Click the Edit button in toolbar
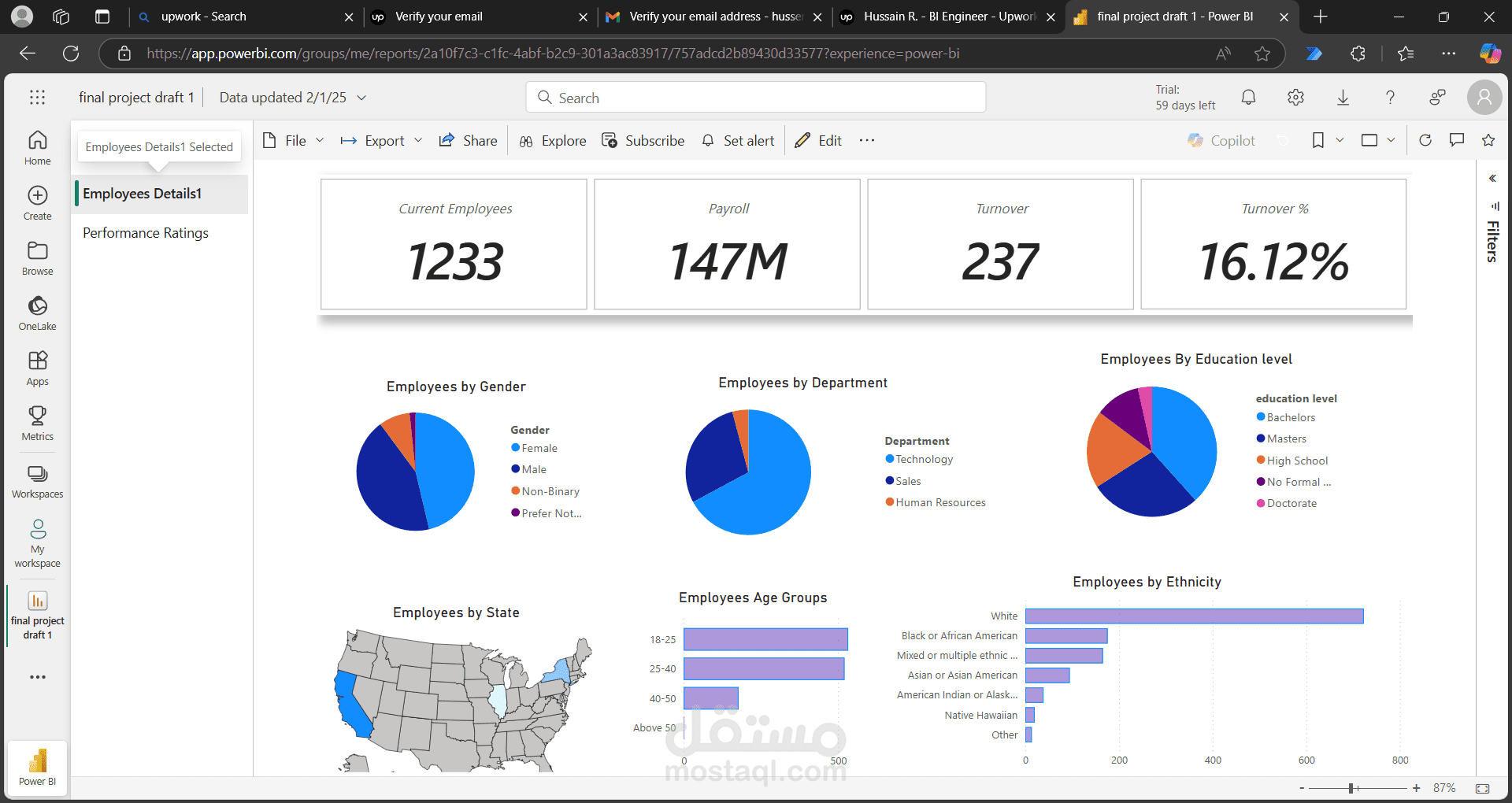Viewport: 1512px width, 803px height. [x=818, y=140]
